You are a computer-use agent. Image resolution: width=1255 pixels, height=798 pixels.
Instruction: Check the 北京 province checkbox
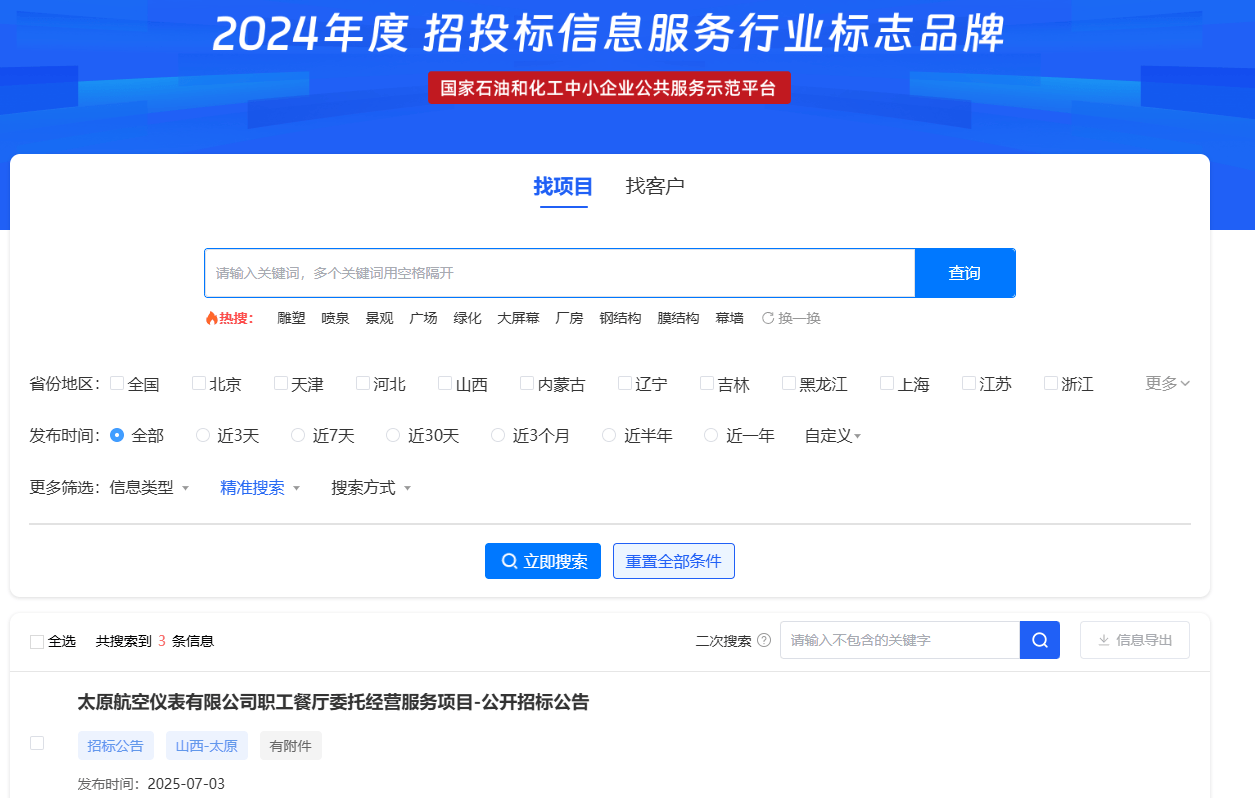click(198, 382)
